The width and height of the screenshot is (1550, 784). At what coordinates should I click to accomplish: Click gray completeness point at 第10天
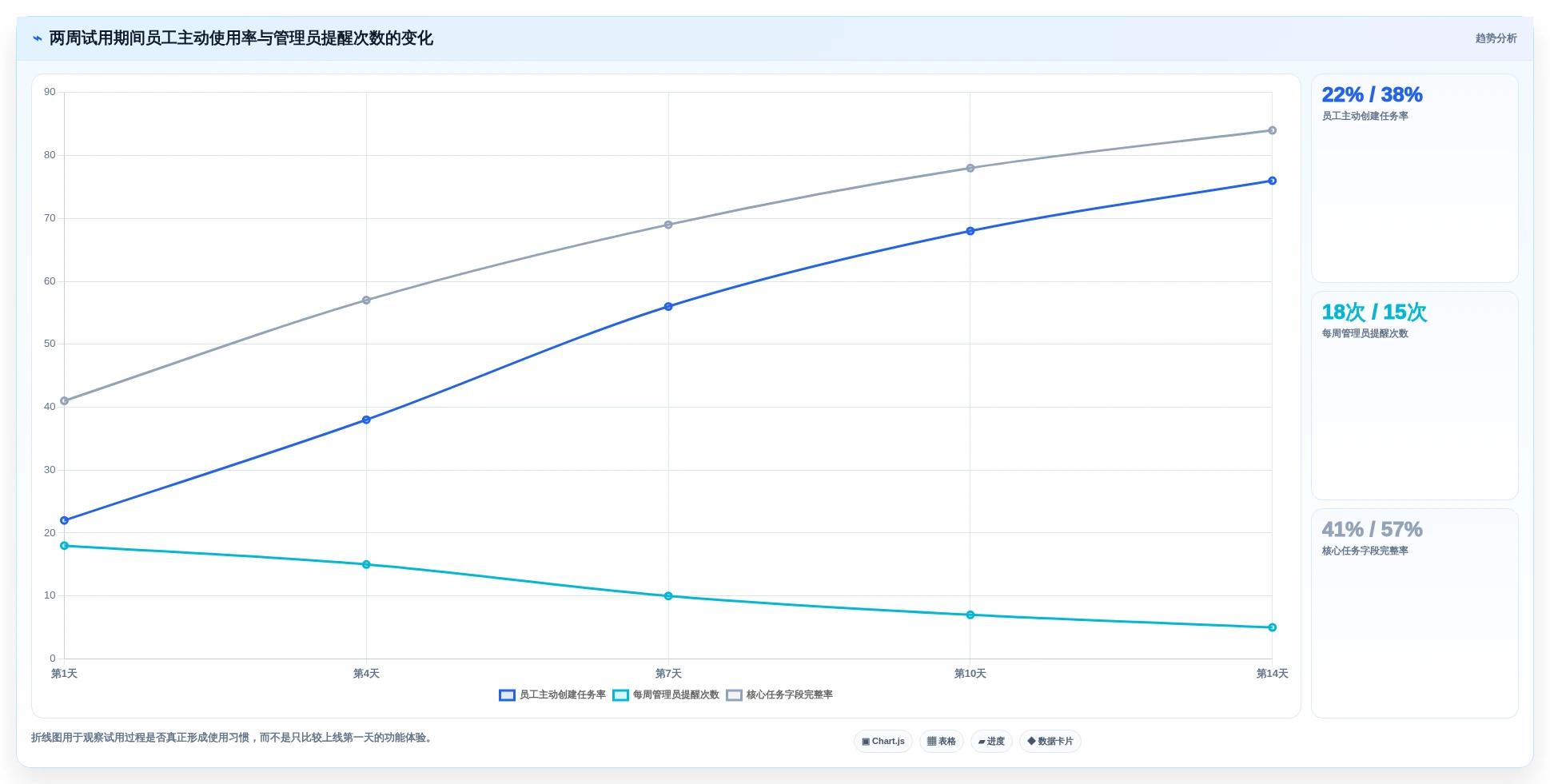click(970, 168)
